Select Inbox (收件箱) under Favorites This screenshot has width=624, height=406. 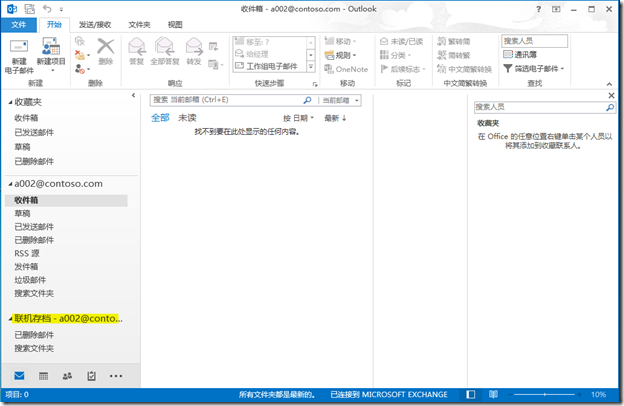point(26,118)
